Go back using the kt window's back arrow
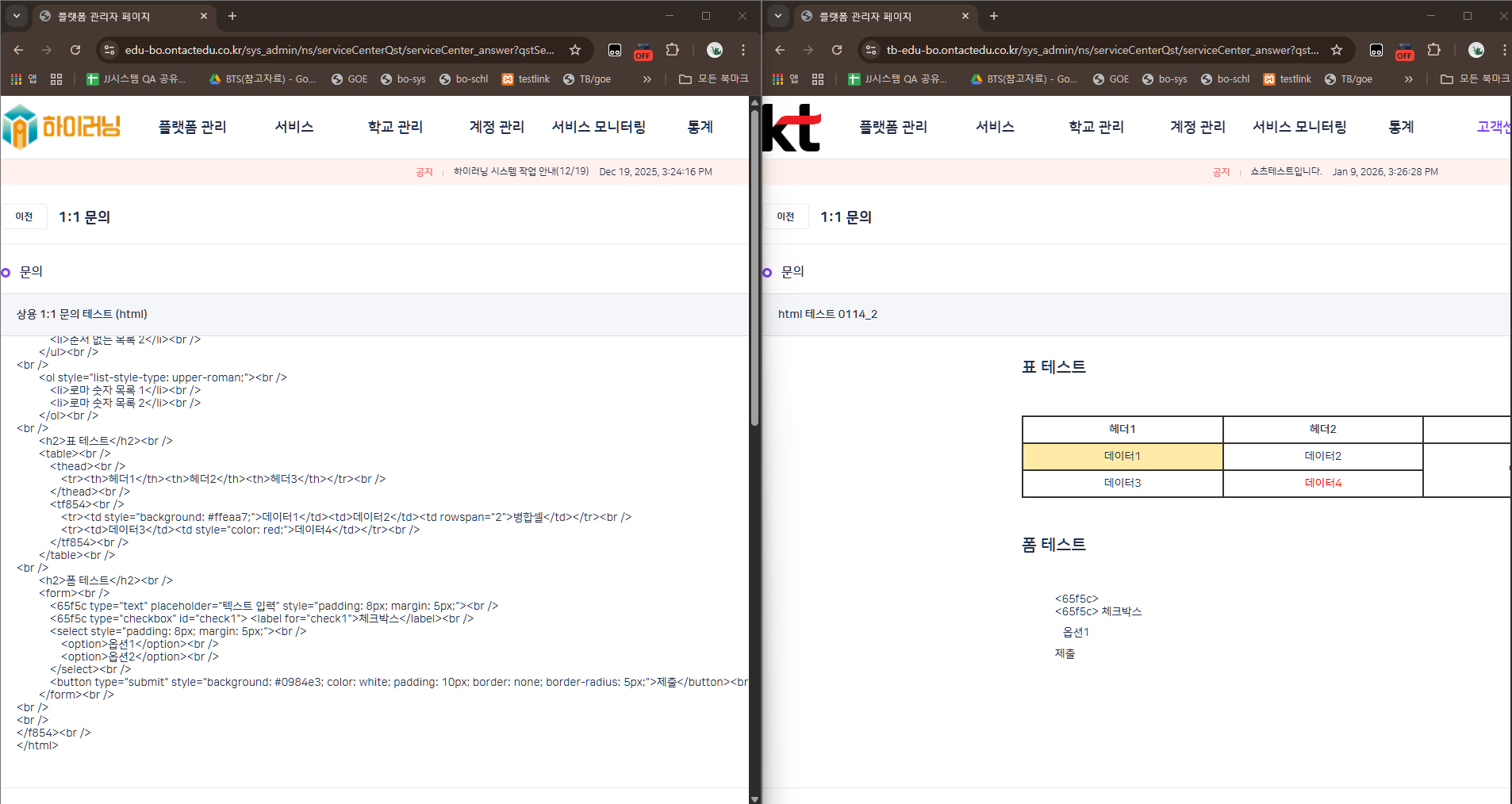 coord(780,50)
